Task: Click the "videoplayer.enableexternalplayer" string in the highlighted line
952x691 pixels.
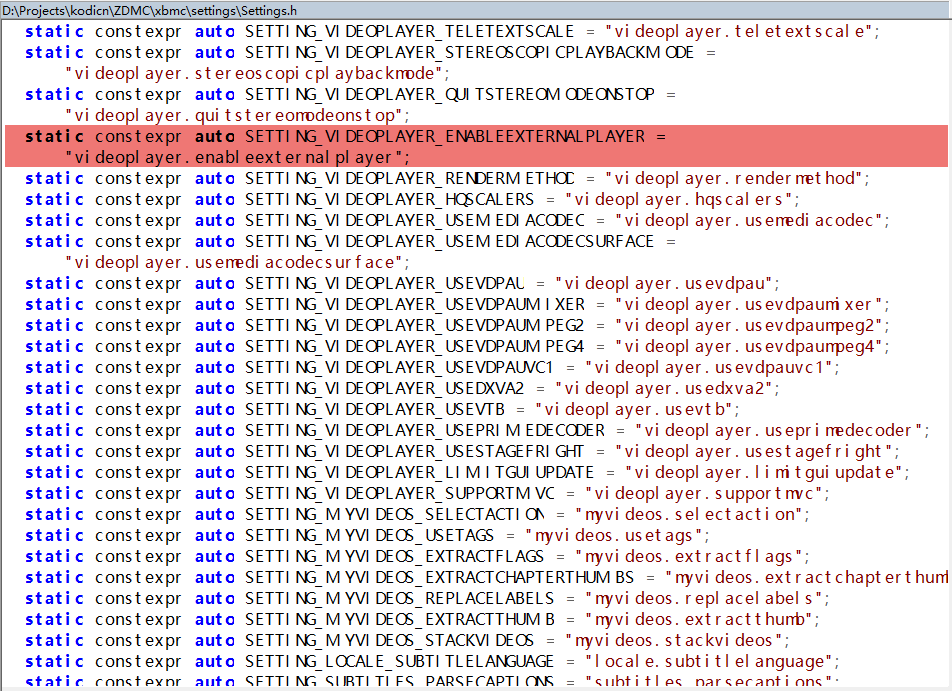Action: tap(238, 157)
